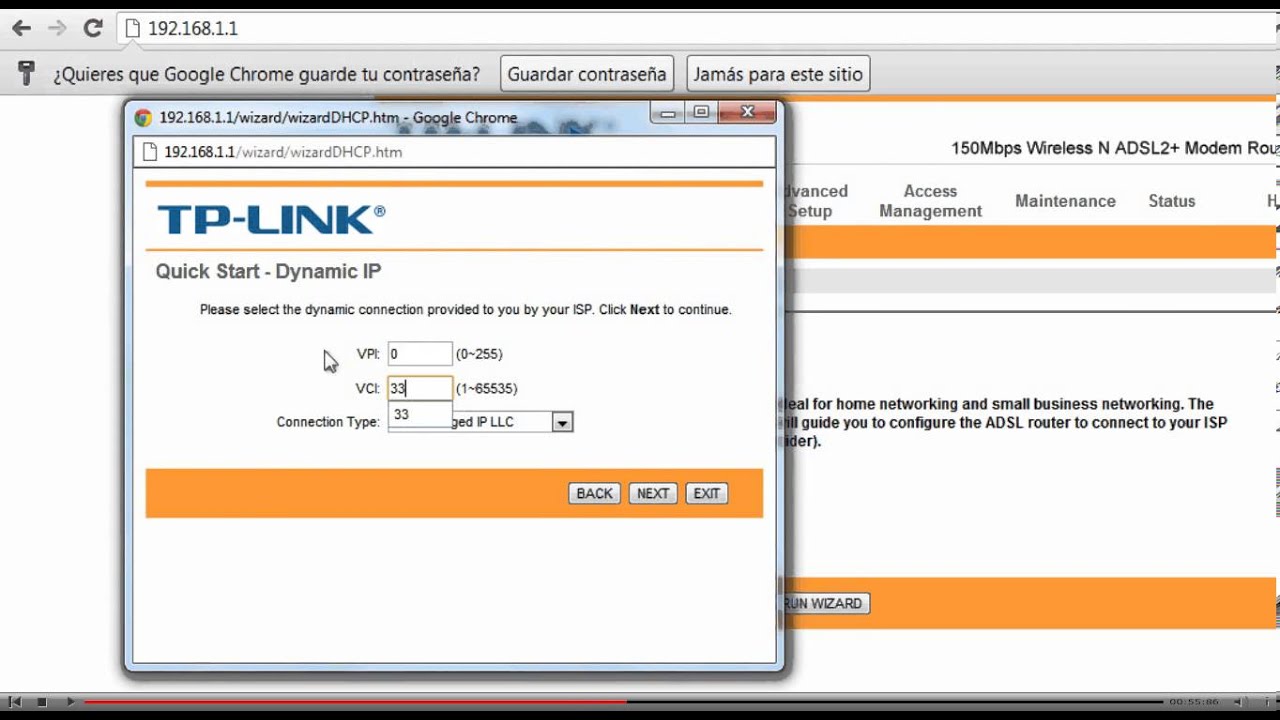Click the key icon in the password bar
1280x720 pixels.
click(x=27, y=73)
